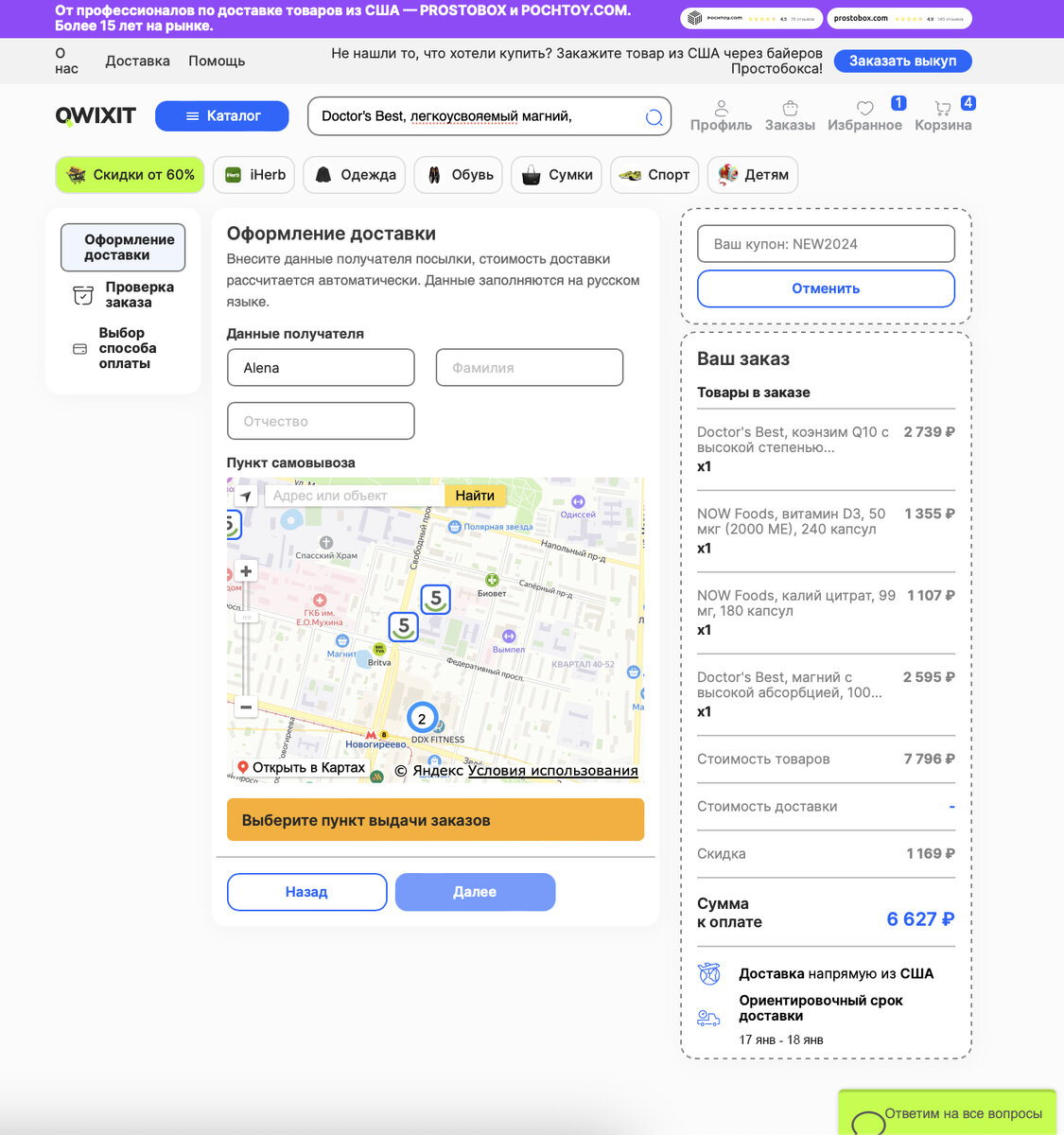Click the search magnifier icon

click(x=654, y=117)
